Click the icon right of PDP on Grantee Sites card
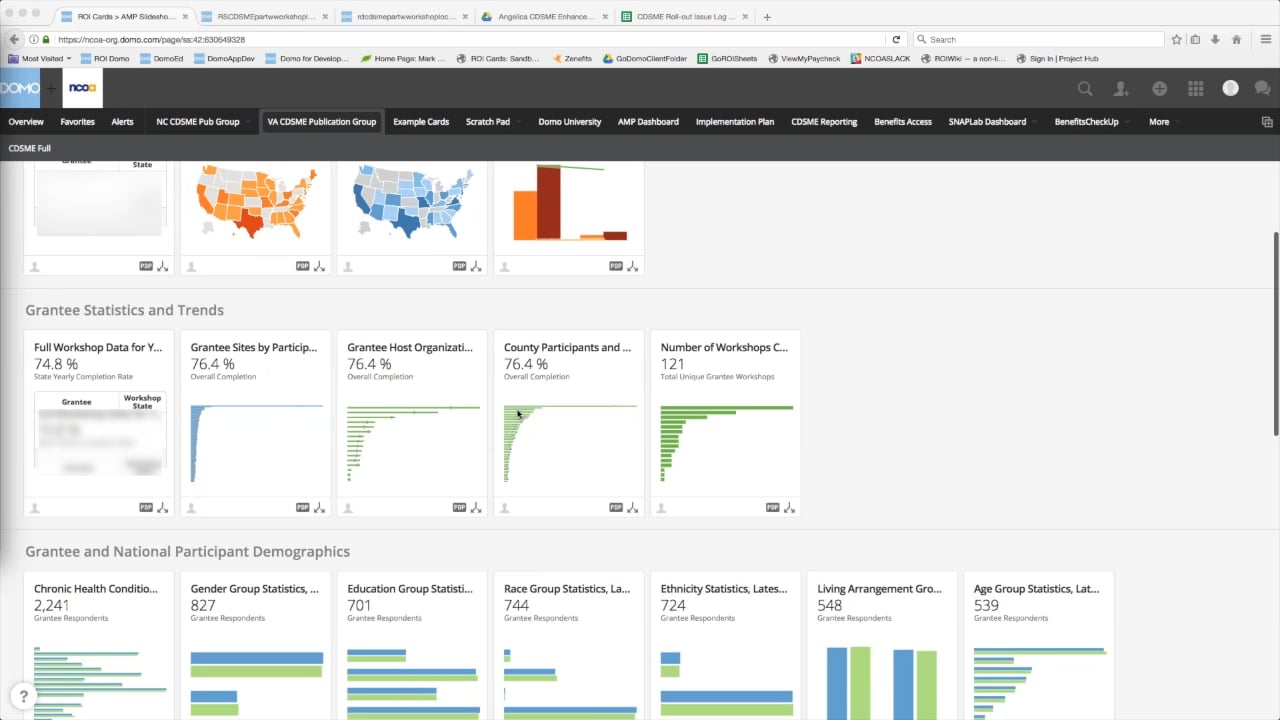 320,508
